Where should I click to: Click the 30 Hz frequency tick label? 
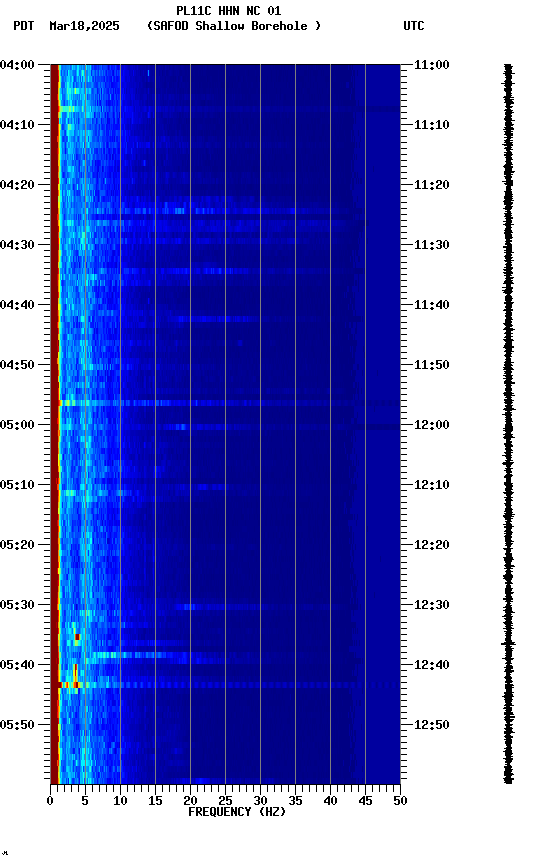click(x=260, y=801)
